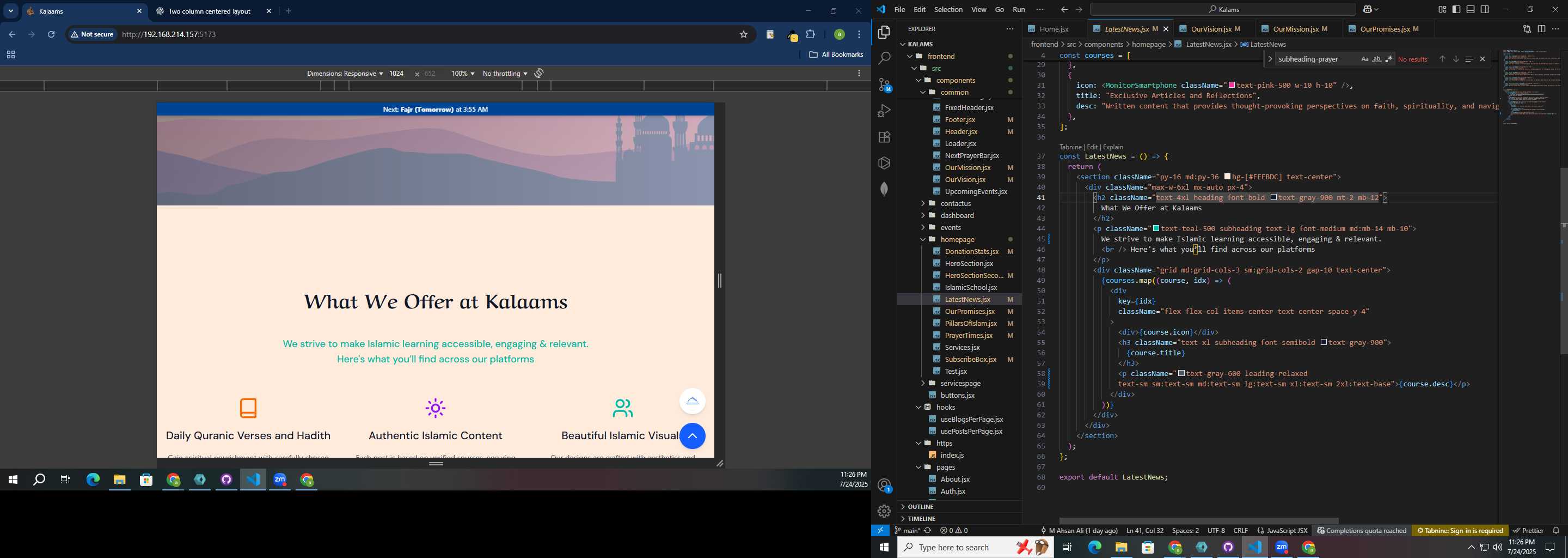This screenshot has width=1568, height=558.
Task: Expand the TIMELINE section
Action: [921, 519]
